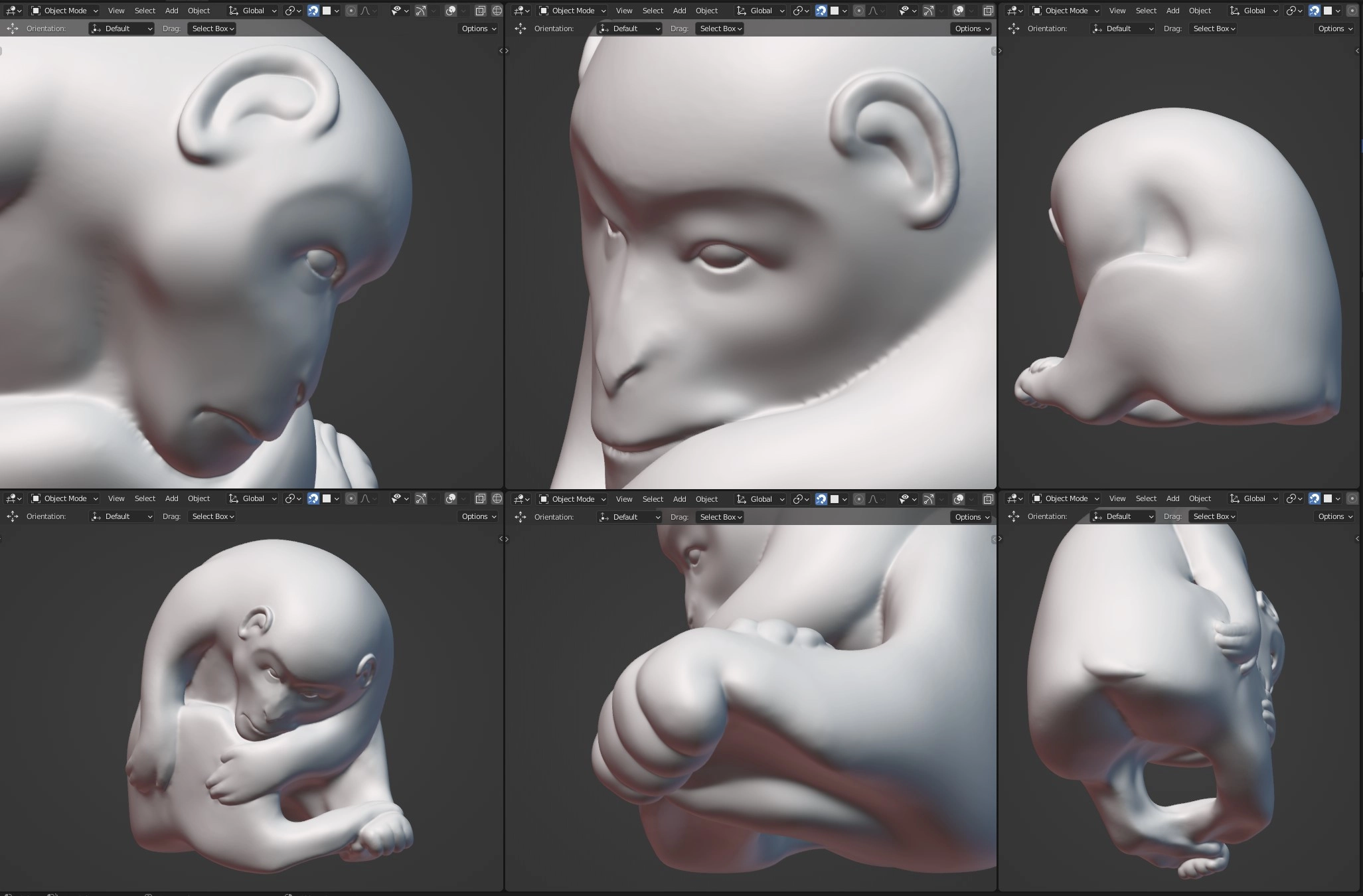Toggle overlays icon in top-middle viewport header

coord(959,11)
